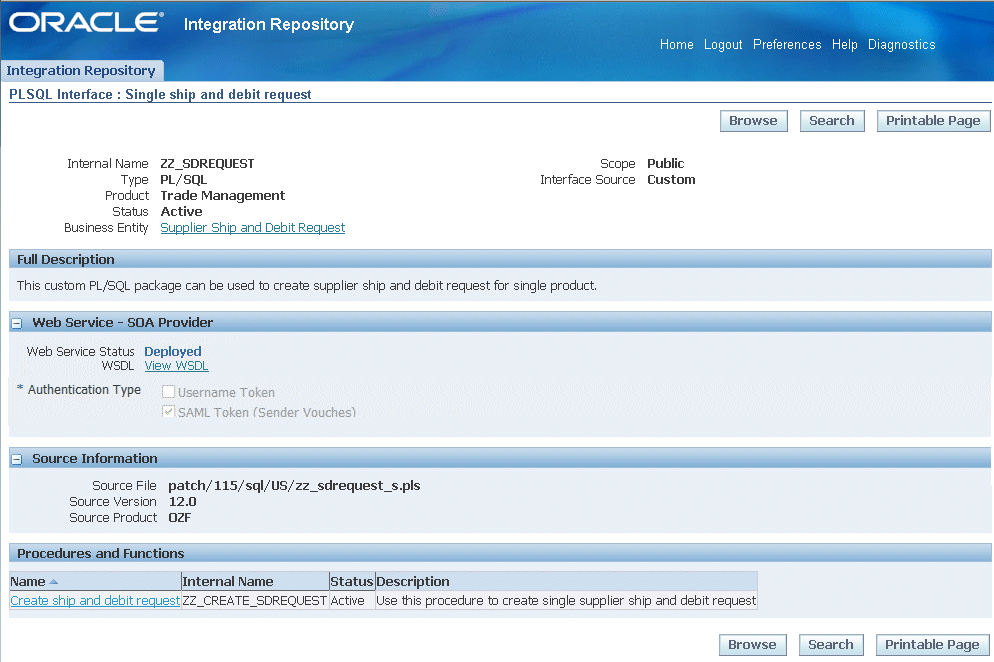Open Help in the top menu
This screenshot has height=662, width=994.
point(844,44)
